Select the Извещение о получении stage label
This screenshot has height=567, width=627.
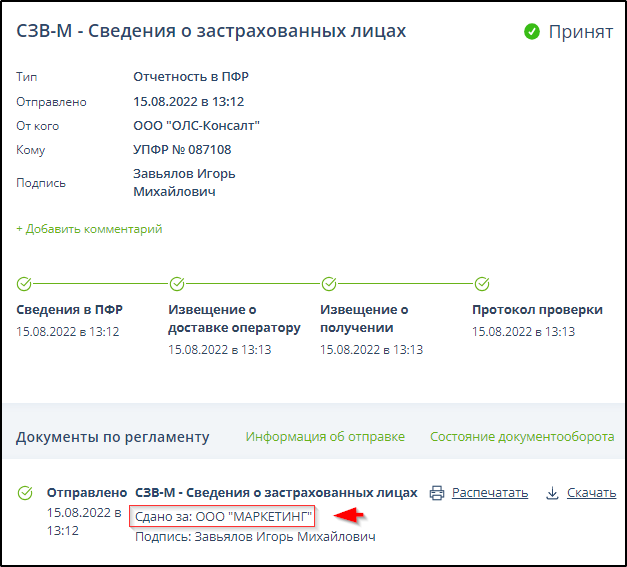coord(364,319)
